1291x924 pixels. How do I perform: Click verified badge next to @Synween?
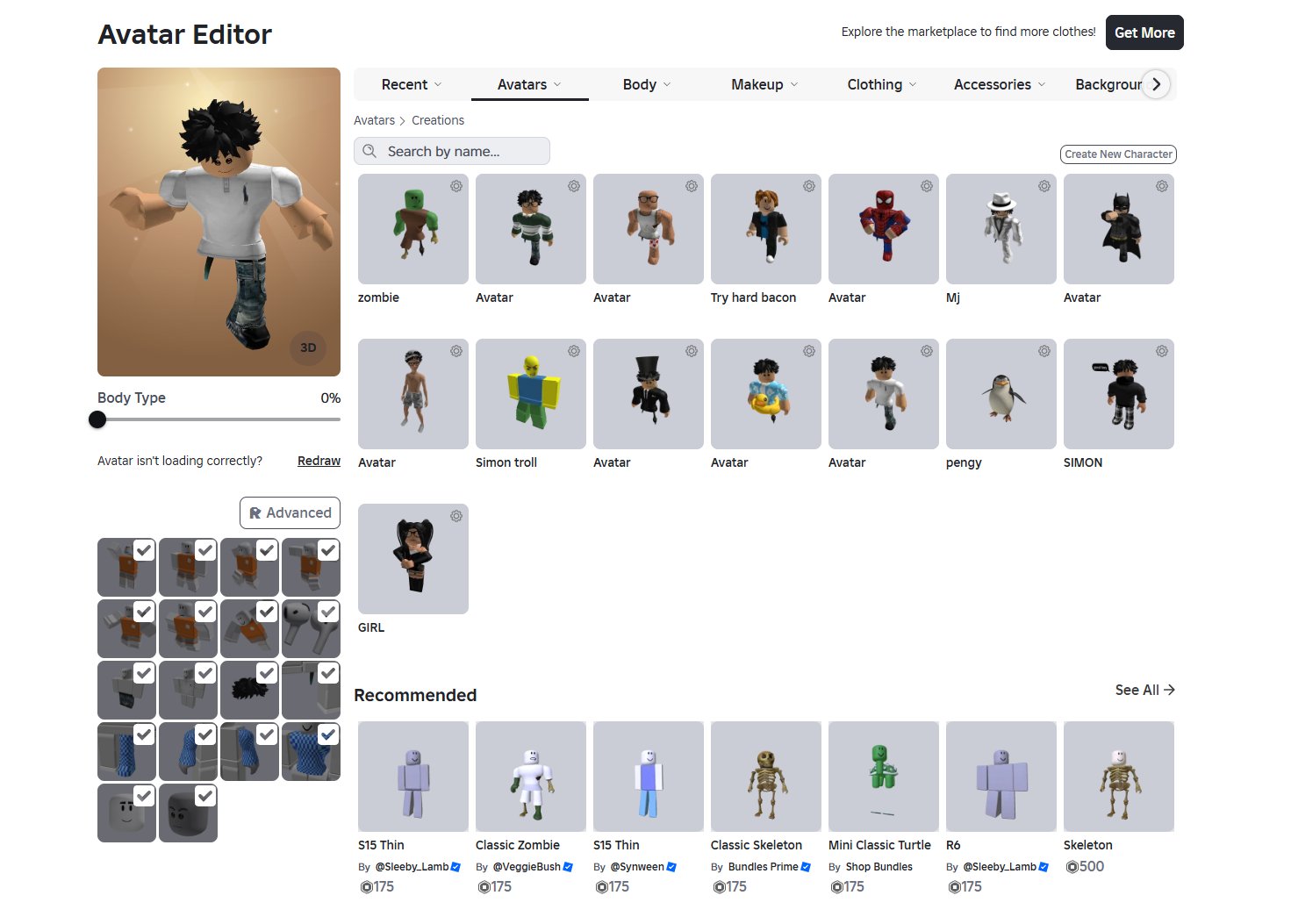coord(671,867)
